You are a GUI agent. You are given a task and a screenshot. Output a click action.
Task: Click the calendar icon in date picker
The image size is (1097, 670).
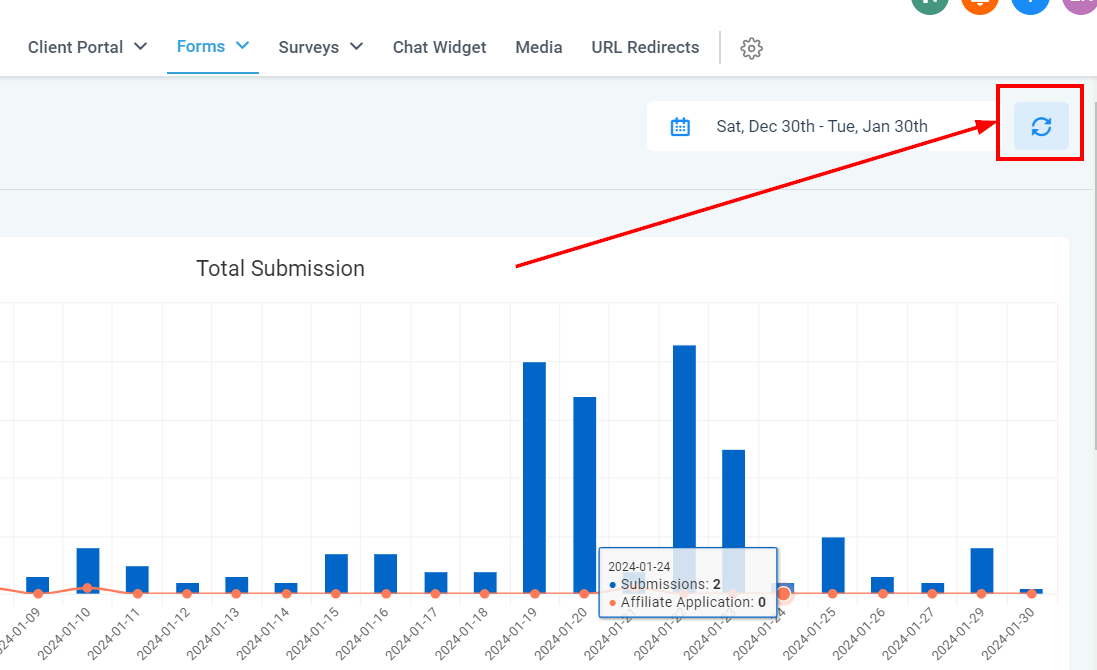(680, 127)
